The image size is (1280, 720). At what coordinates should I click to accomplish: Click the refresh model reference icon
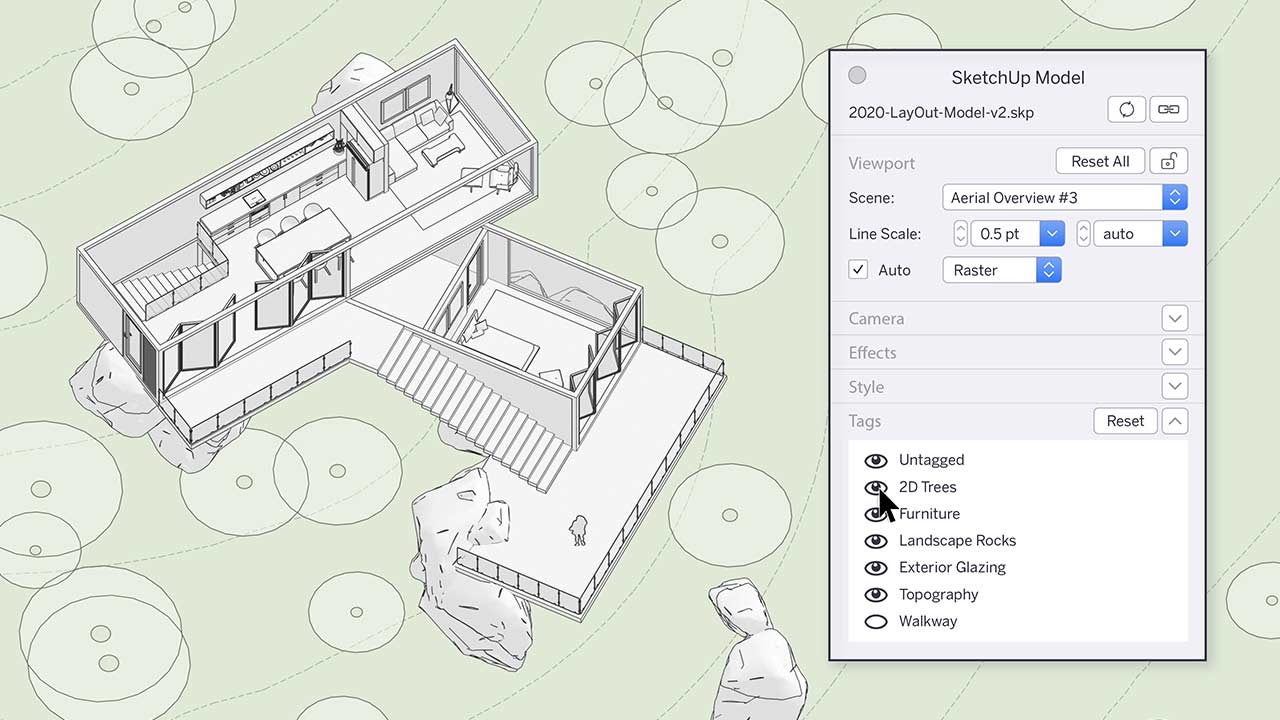pos(1126,110)
